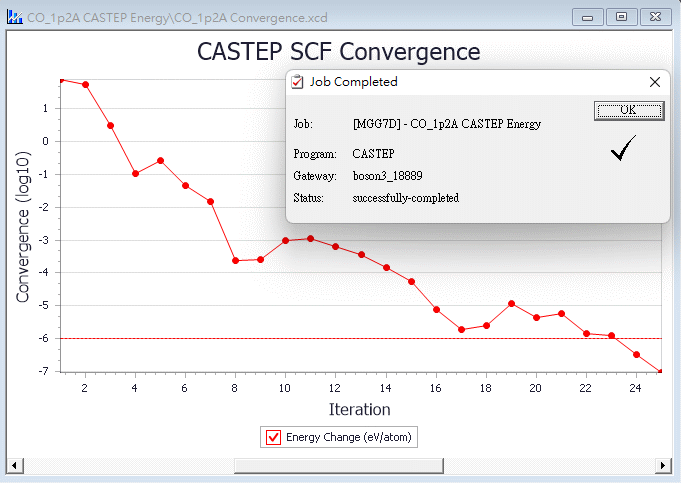Click the horizontal scrollbar left arrow
The width and height of the screenshot is (681, 483).
tap(15, 465)
